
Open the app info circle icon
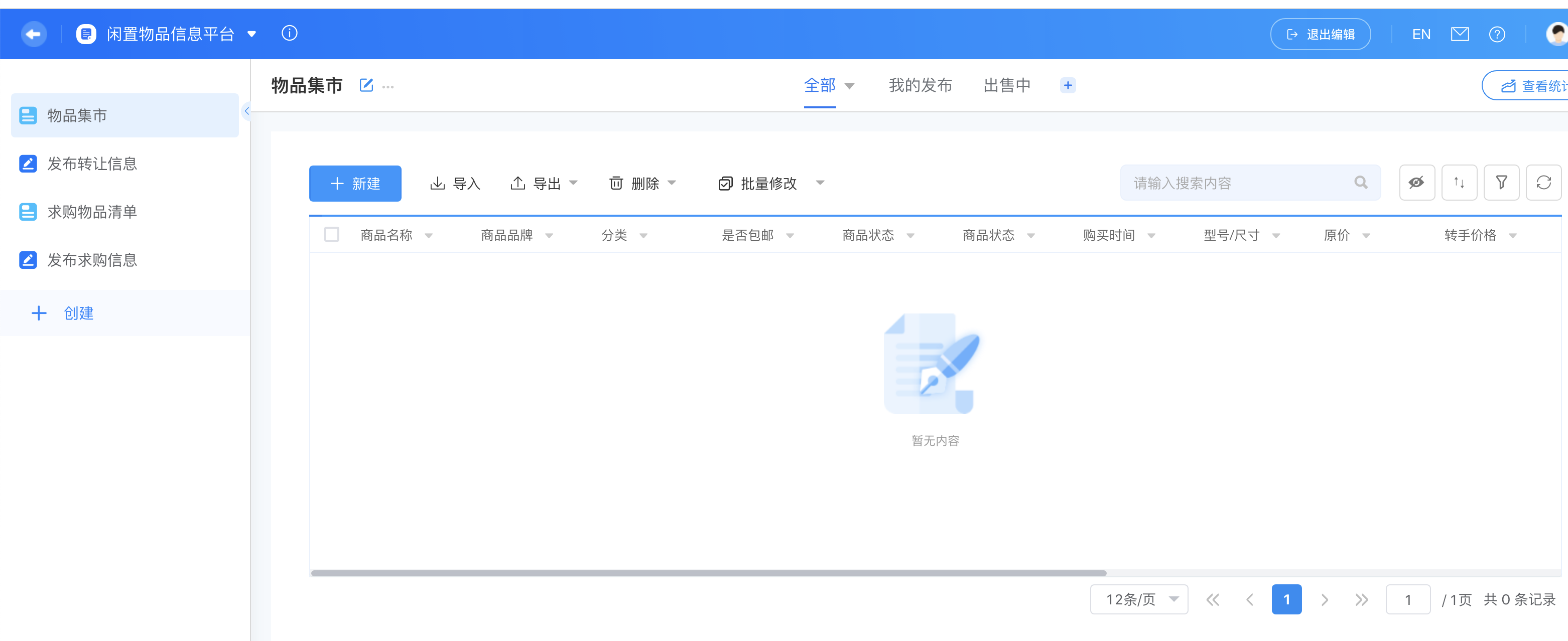point(290,34)
